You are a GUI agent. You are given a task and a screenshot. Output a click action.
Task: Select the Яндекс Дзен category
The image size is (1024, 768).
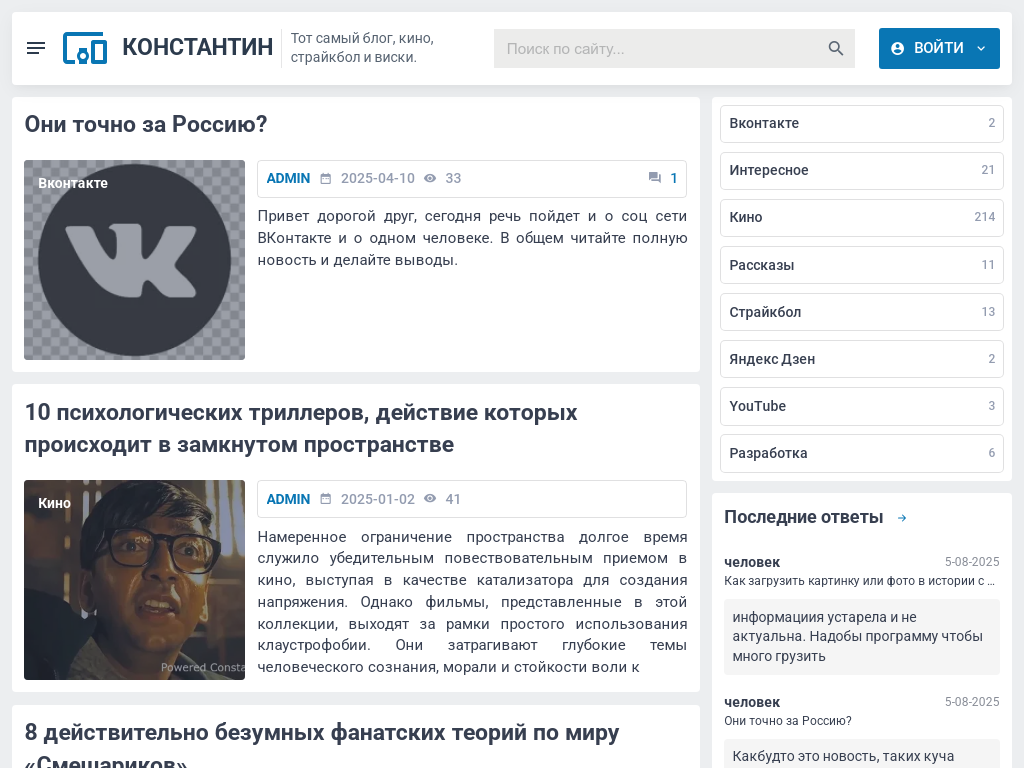[x=861, y=359]
